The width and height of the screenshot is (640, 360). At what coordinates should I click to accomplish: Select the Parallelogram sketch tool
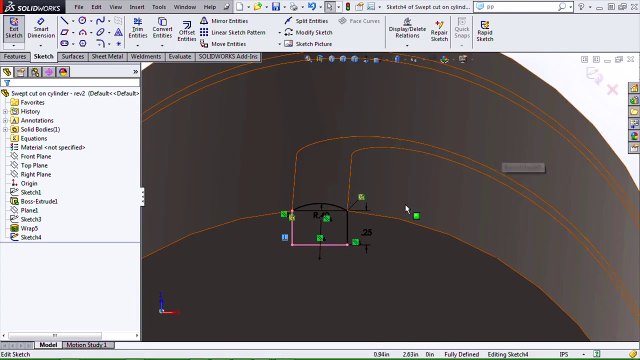coord(64,32)
